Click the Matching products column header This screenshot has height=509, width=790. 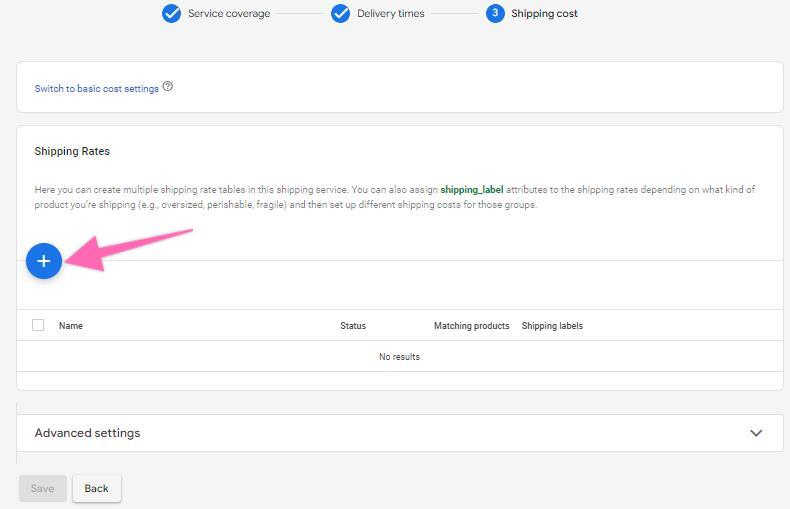[x=471, y=326]
